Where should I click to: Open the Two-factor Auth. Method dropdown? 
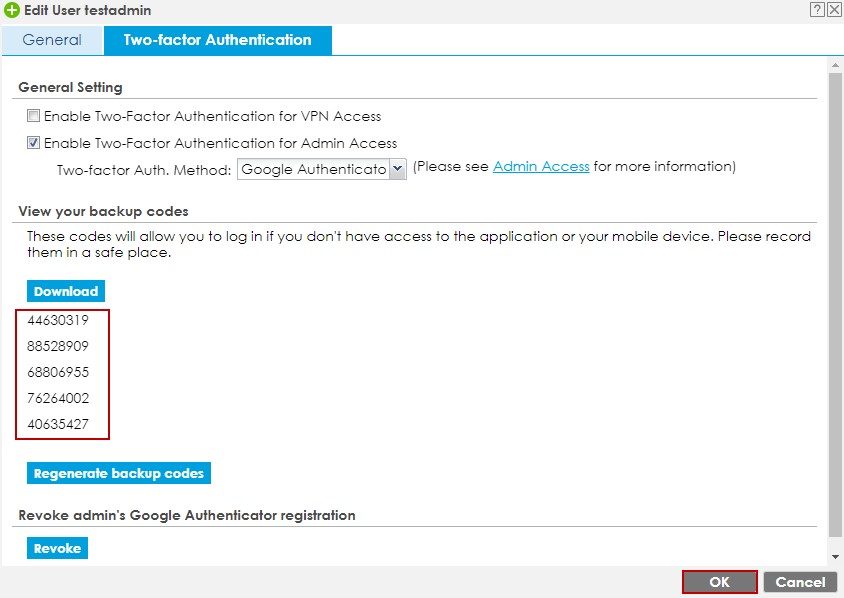(397, 169)
